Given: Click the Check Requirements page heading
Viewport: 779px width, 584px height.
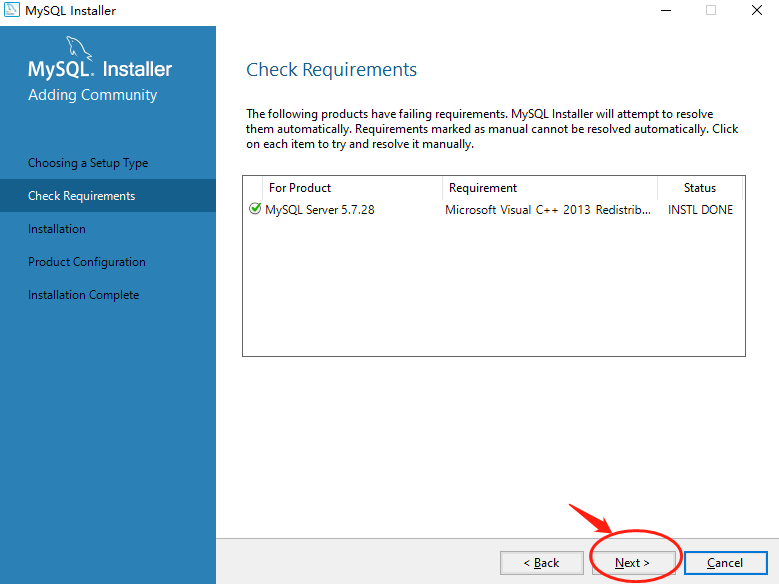Looking at the screenshot, I should [331, 70].
